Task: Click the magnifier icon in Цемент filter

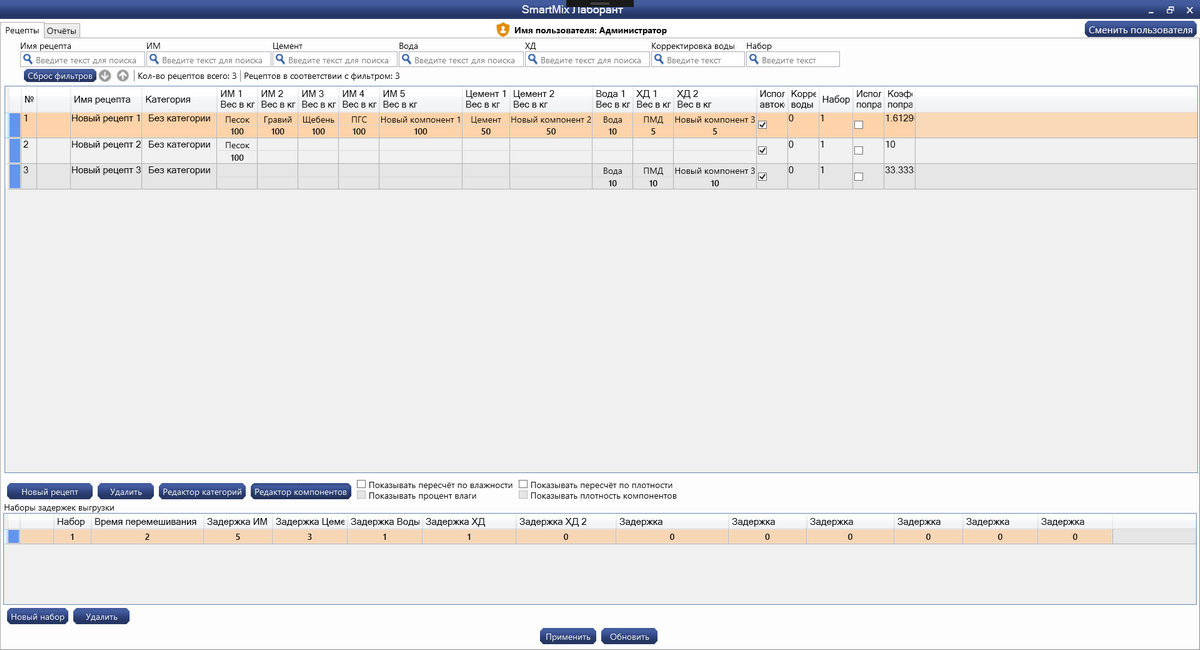Action: (x=280, y=60)
